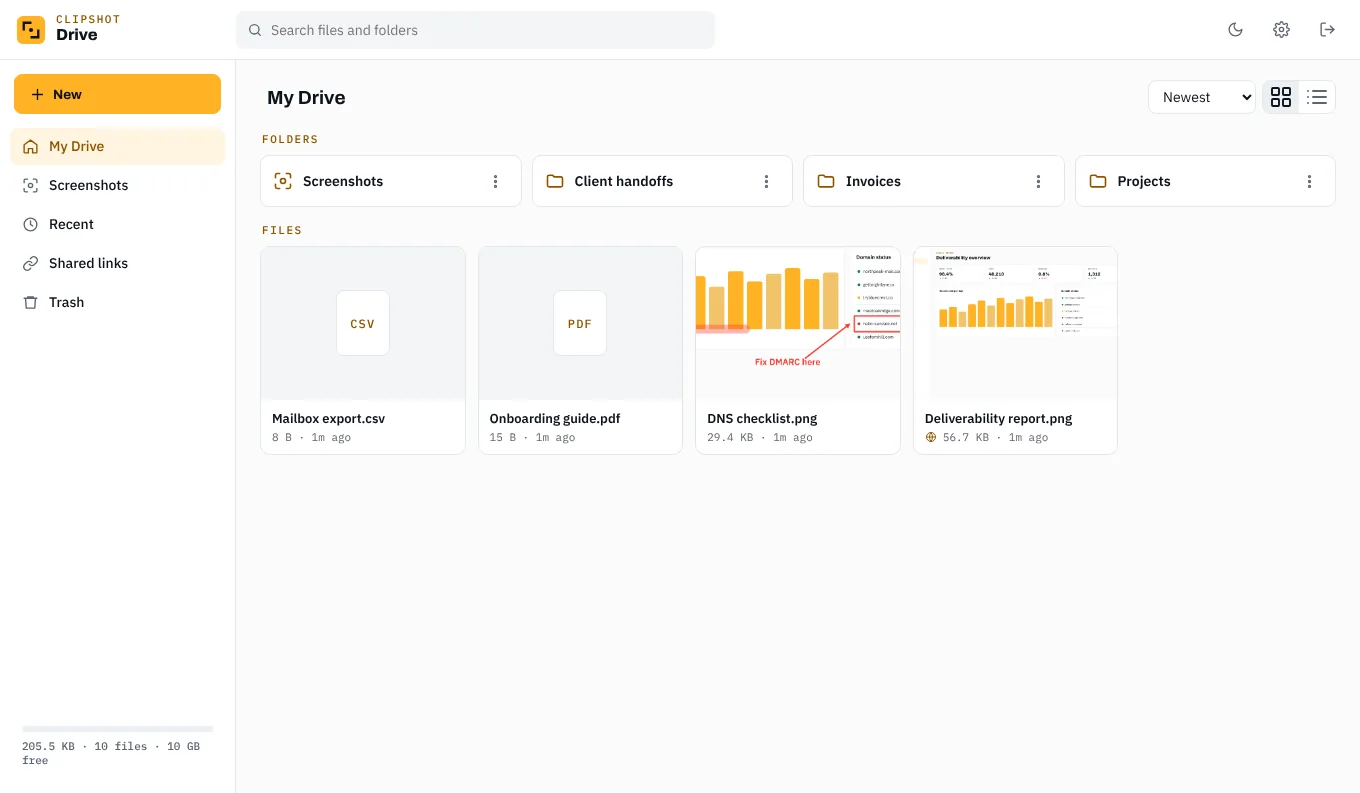This screenshot has height=793, width=1360.
Task: Toggle dark mode with the moon icon
Action: pos(1235,30)
